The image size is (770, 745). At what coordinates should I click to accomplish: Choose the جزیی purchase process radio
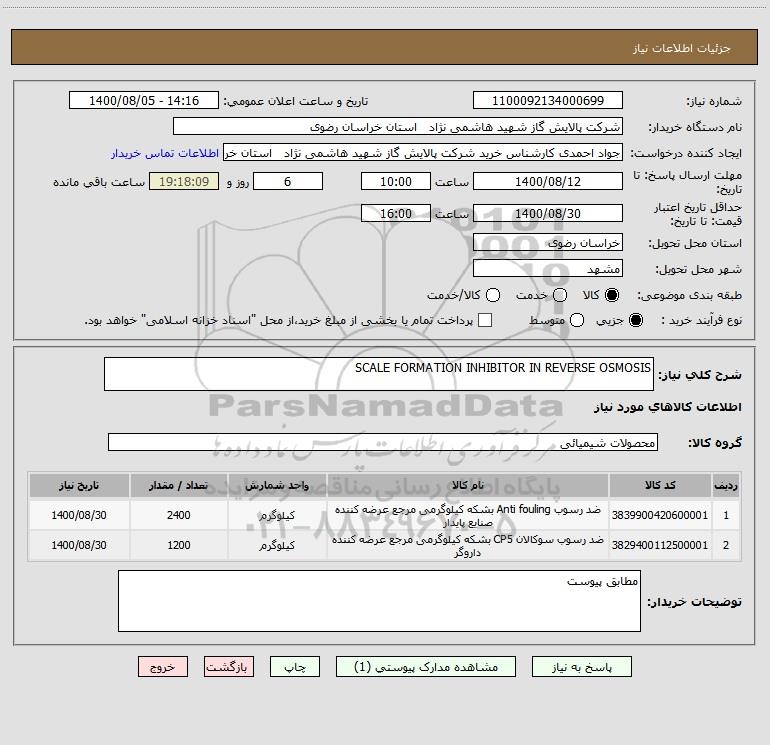tap(635, 320)
